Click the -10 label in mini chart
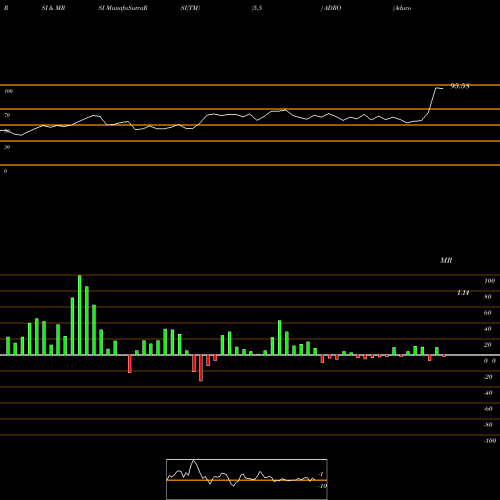This screenshot has width=500, height=500. point(322,486)
